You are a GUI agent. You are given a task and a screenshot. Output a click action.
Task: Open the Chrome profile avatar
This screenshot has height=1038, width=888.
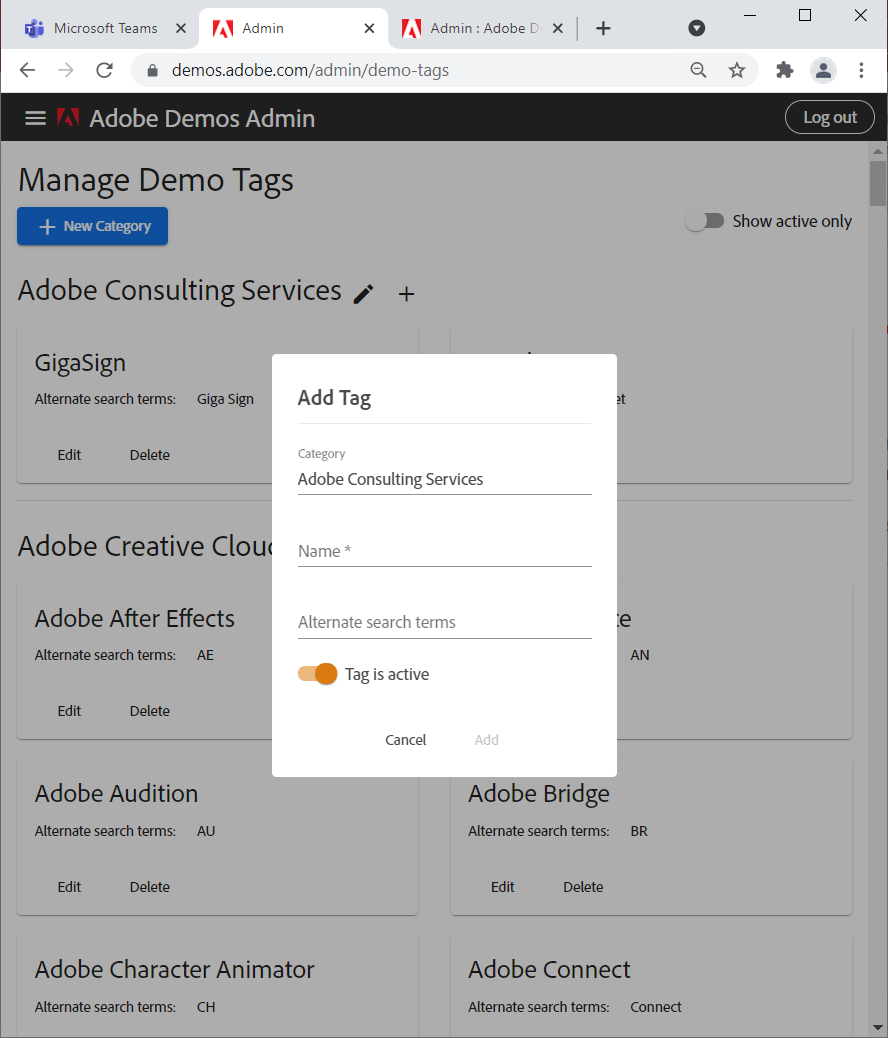(x=823, y=70)
